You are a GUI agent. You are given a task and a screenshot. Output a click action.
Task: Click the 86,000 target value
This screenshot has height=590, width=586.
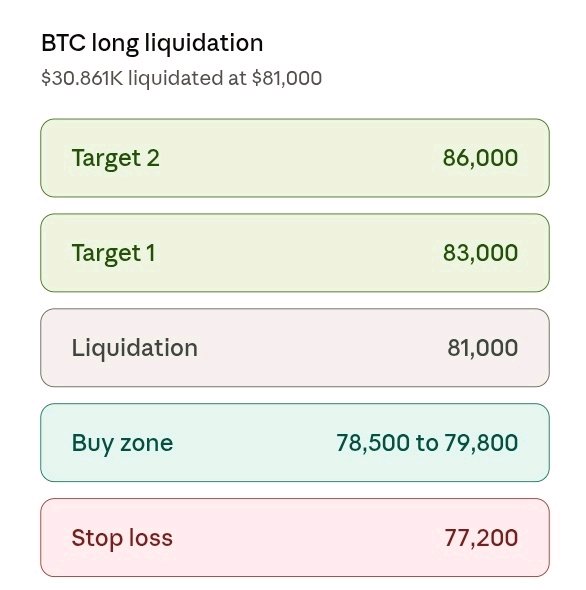[x=480, y=158]
